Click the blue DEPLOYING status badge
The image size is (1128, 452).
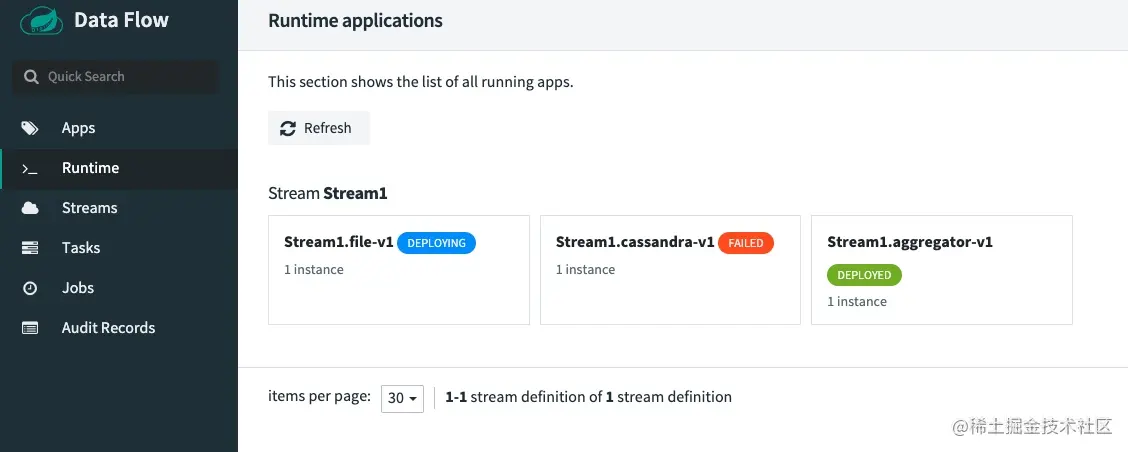436,243
